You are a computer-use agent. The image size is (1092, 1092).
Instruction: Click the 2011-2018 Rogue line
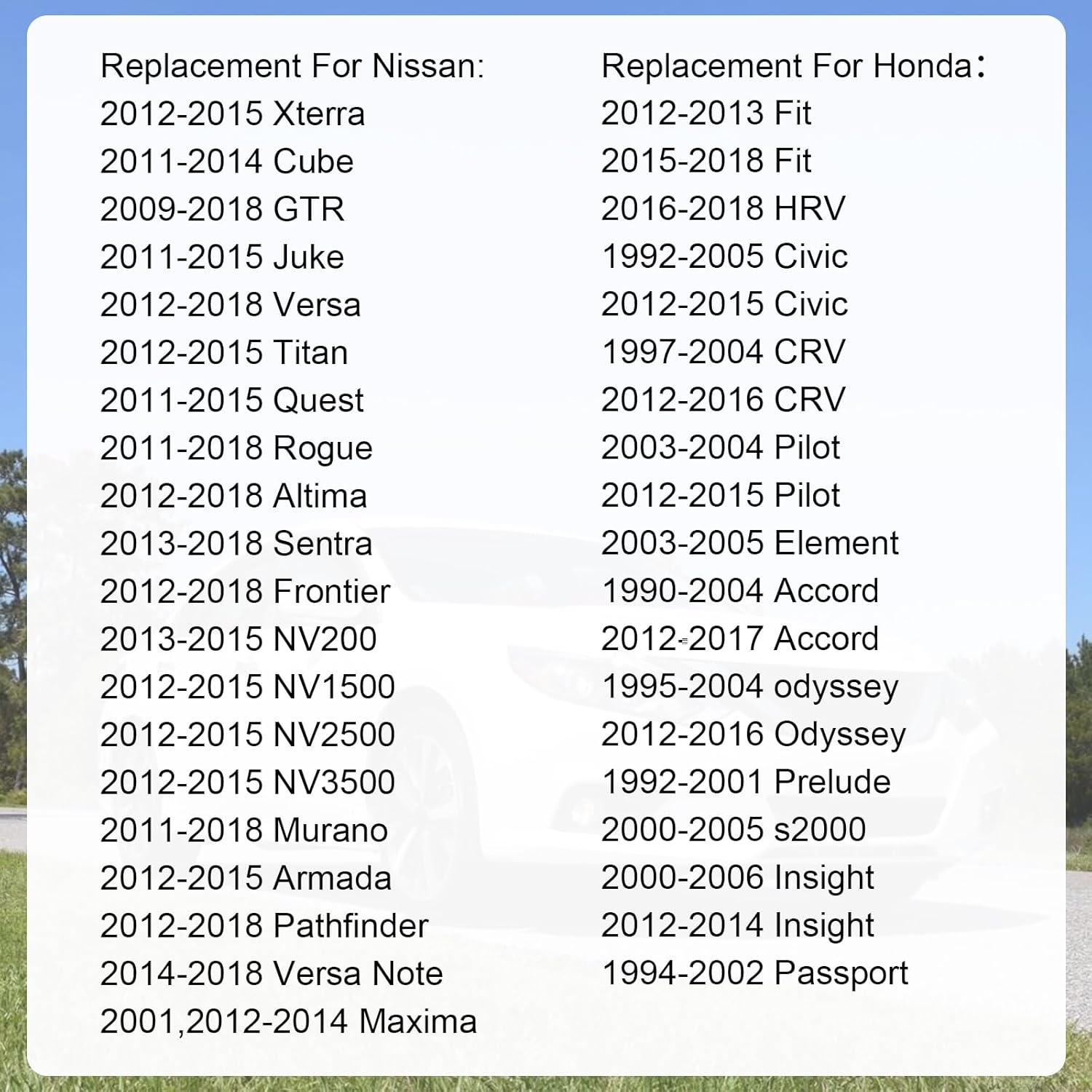click(x=236, y=448)
